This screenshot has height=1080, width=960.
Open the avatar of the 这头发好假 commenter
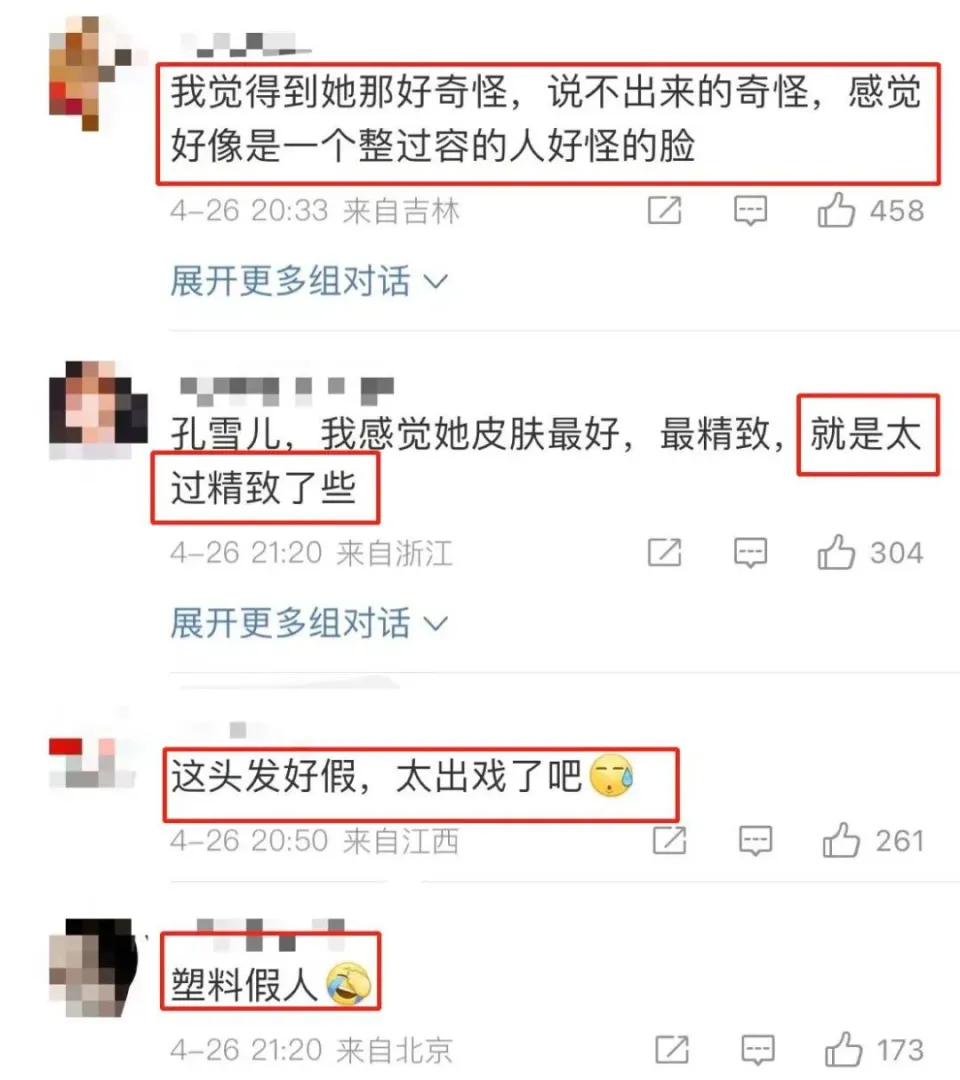coord(92,762)
